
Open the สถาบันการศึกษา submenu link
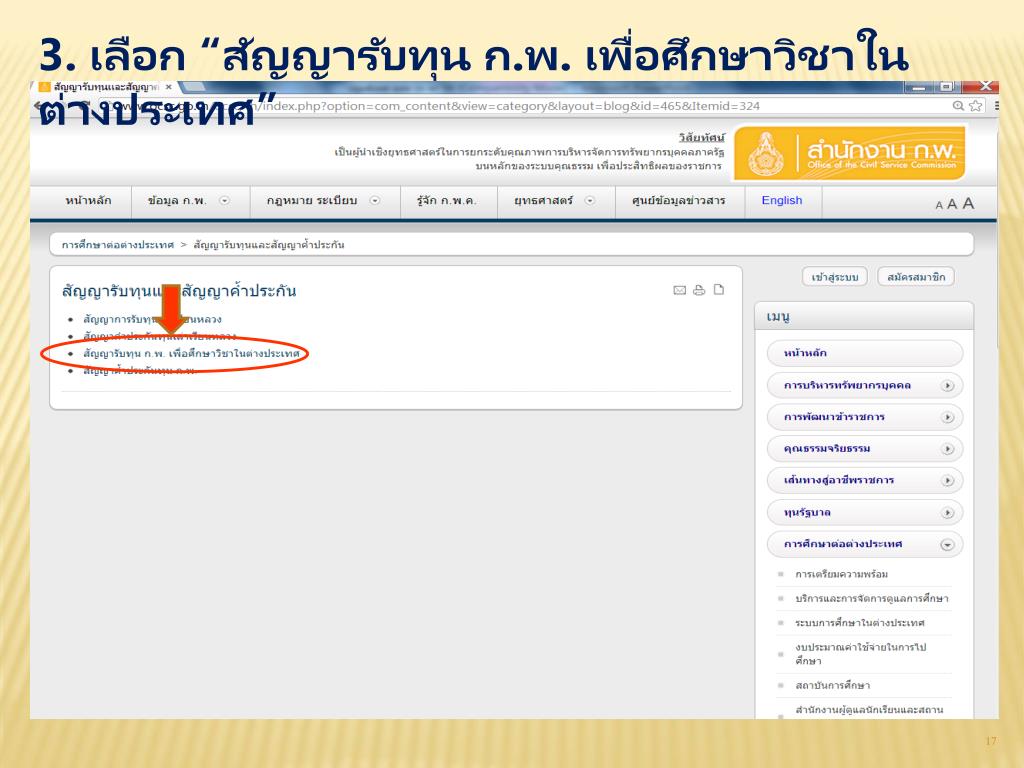833,685
